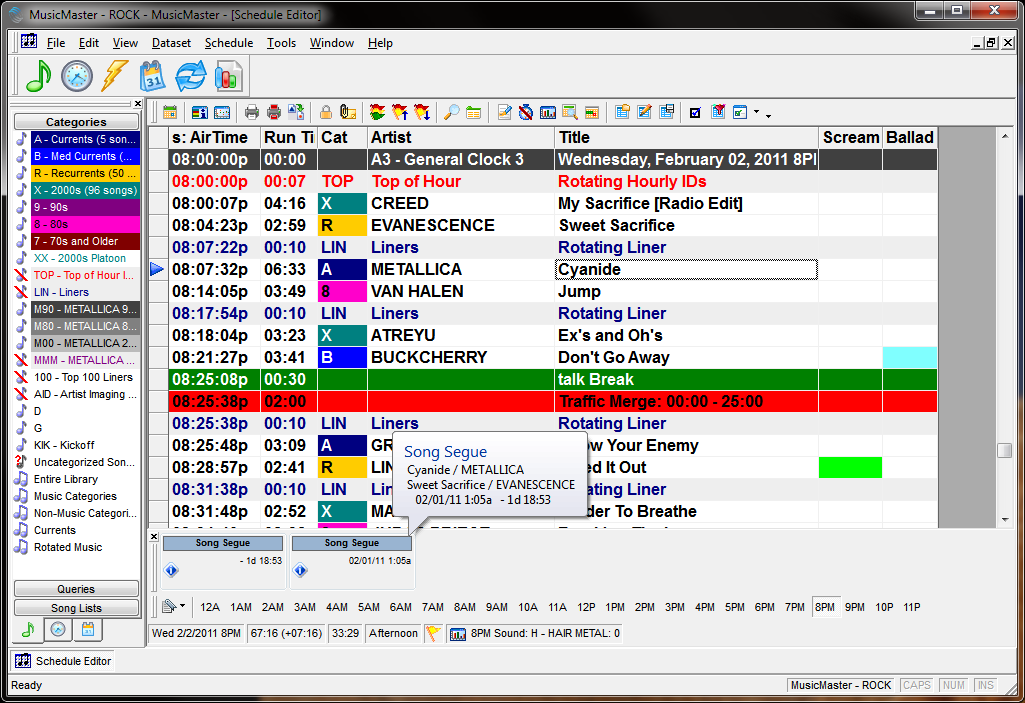Viewport: 1025px width, 703px height.
Task: Click the Song Lists button
Action: click(x=76, y=608)
